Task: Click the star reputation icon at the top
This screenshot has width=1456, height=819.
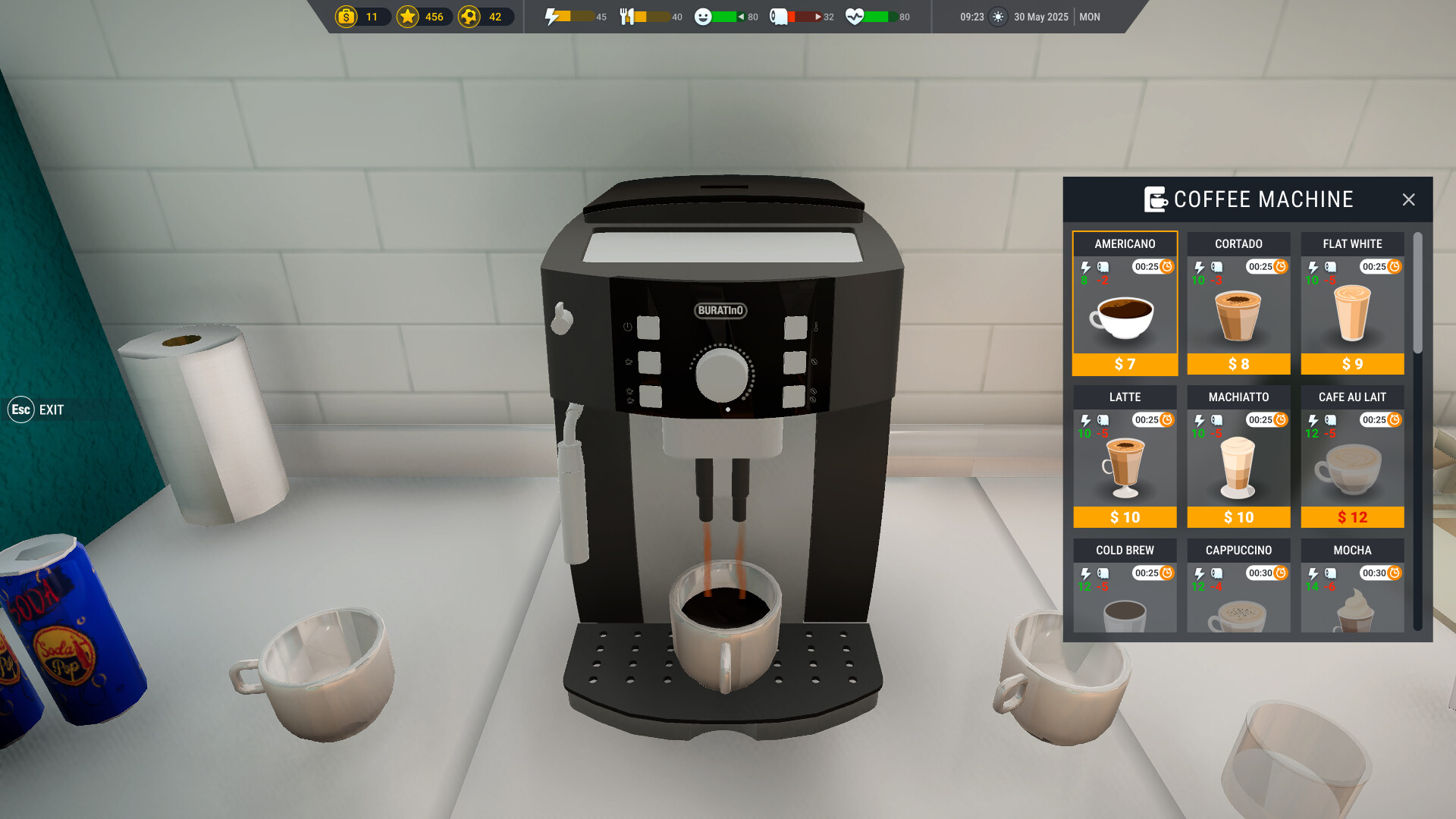Action: [409, 16]
